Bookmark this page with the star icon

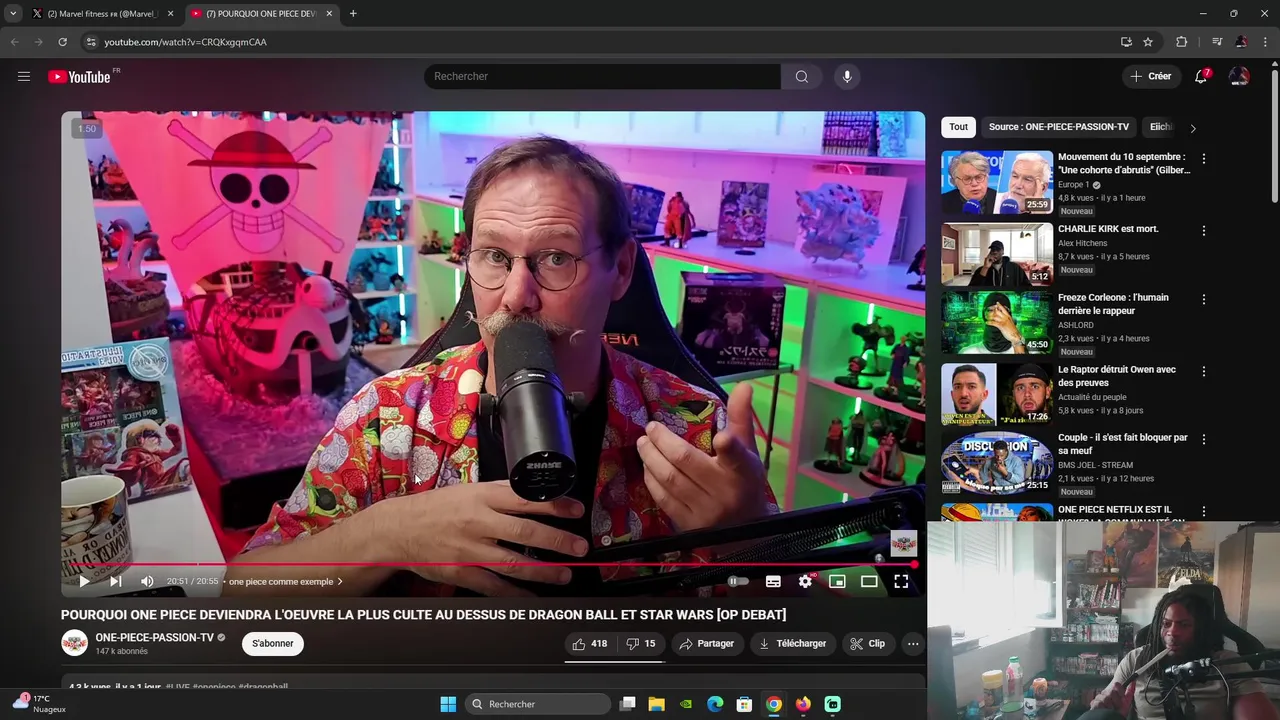pyautogui.click(x=1148, y=42)
